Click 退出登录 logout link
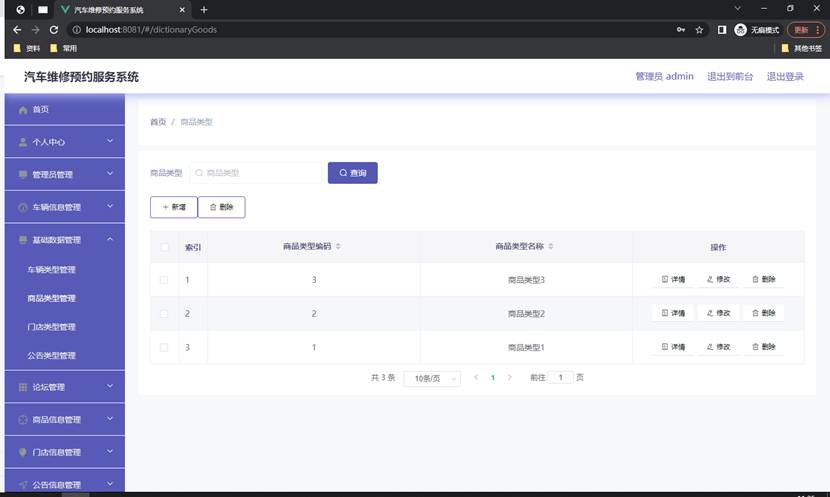The height and width of the screenshot is (497, 830). [x=785, y=76]
